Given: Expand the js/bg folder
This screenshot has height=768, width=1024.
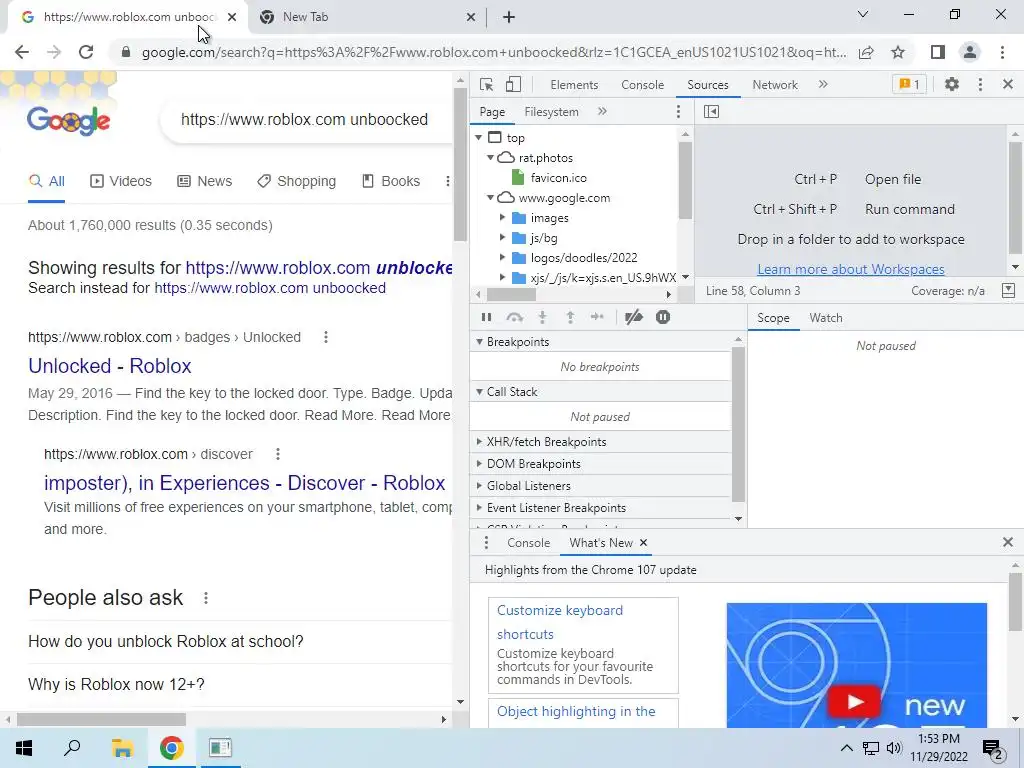Looking at the screenshot, I should point(502,238).
